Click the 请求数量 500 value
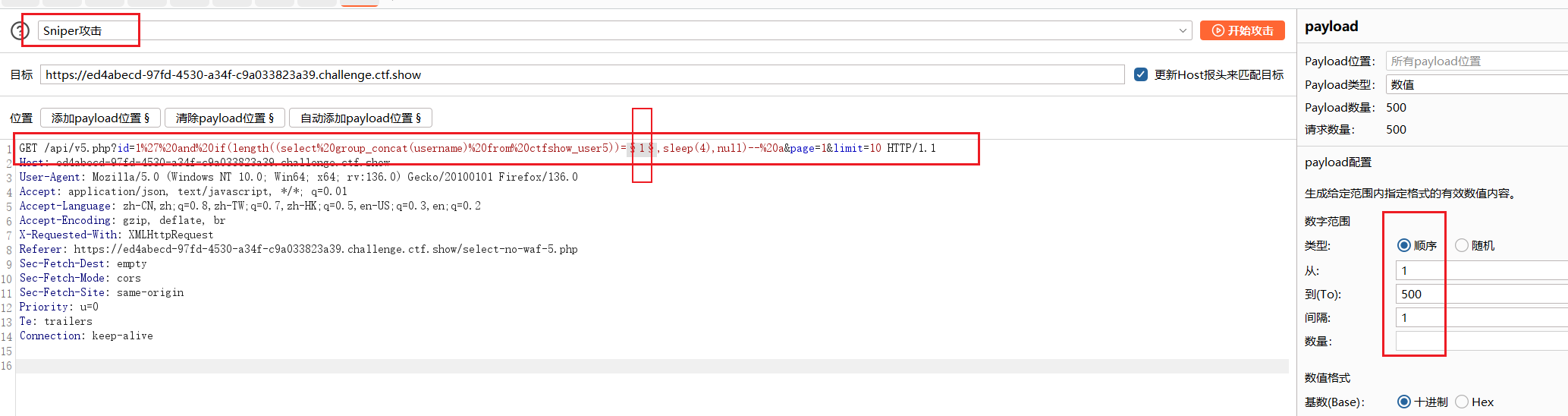Viewport: 1568px width, 416px height. pos(1396,129)
